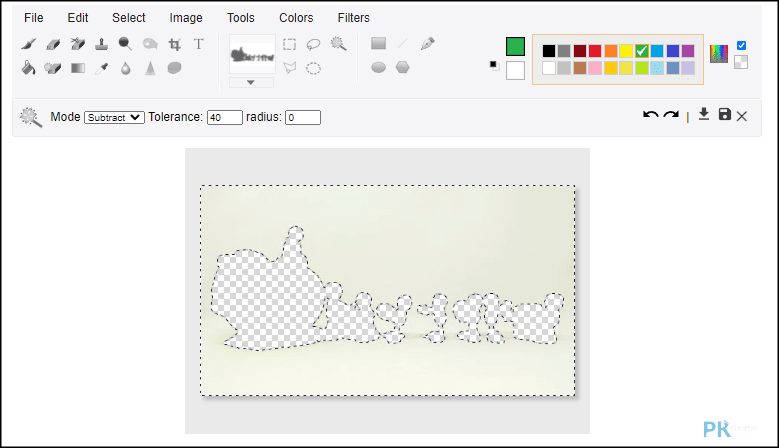Select the transparent checkerboard swatch

click(741, 62)
